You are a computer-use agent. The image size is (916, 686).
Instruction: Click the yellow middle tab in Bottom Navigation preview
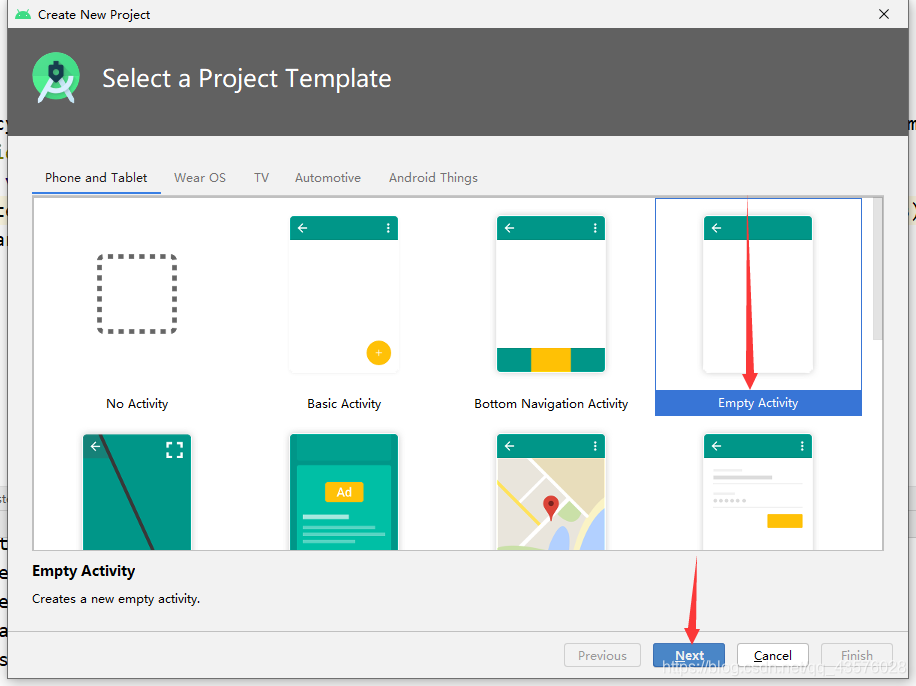click(x=551, y=360)
